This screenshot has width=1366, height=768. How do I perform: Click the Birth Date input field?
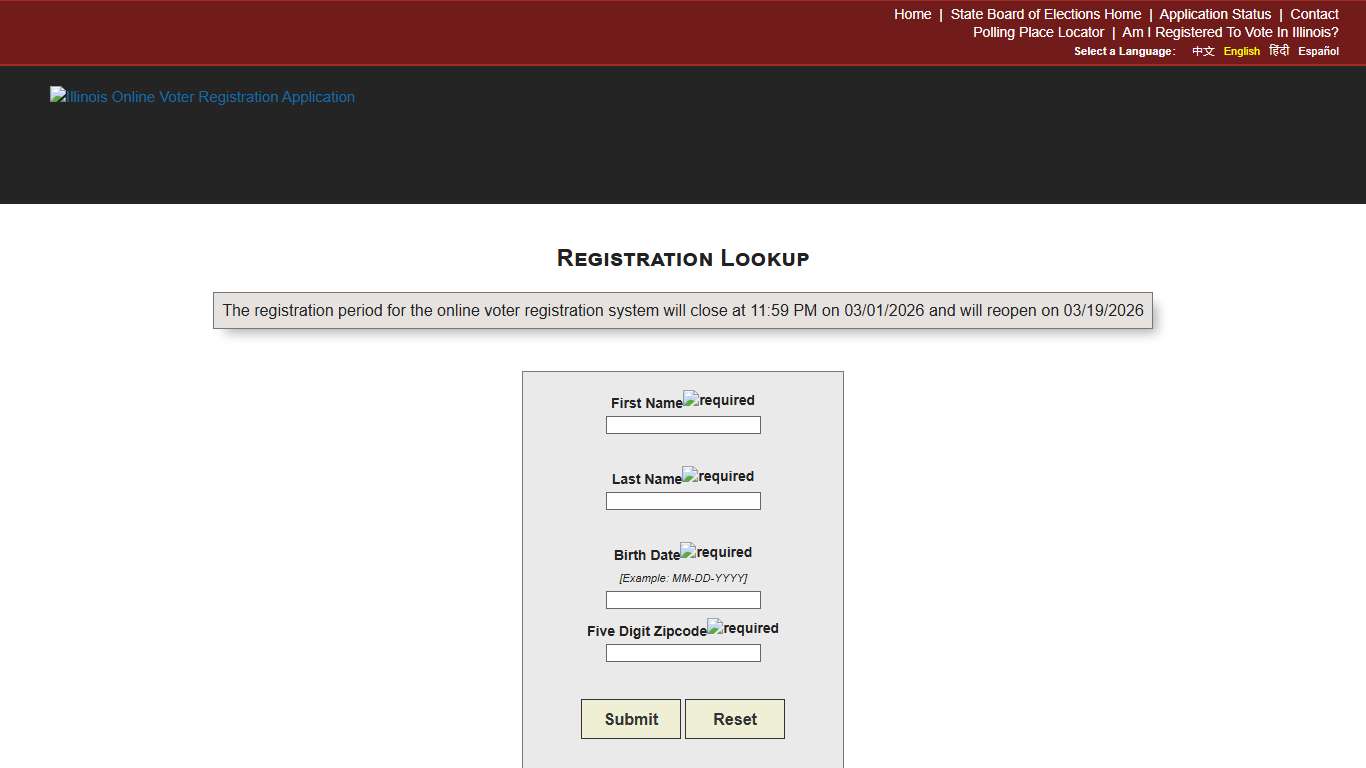coord(683,599)
